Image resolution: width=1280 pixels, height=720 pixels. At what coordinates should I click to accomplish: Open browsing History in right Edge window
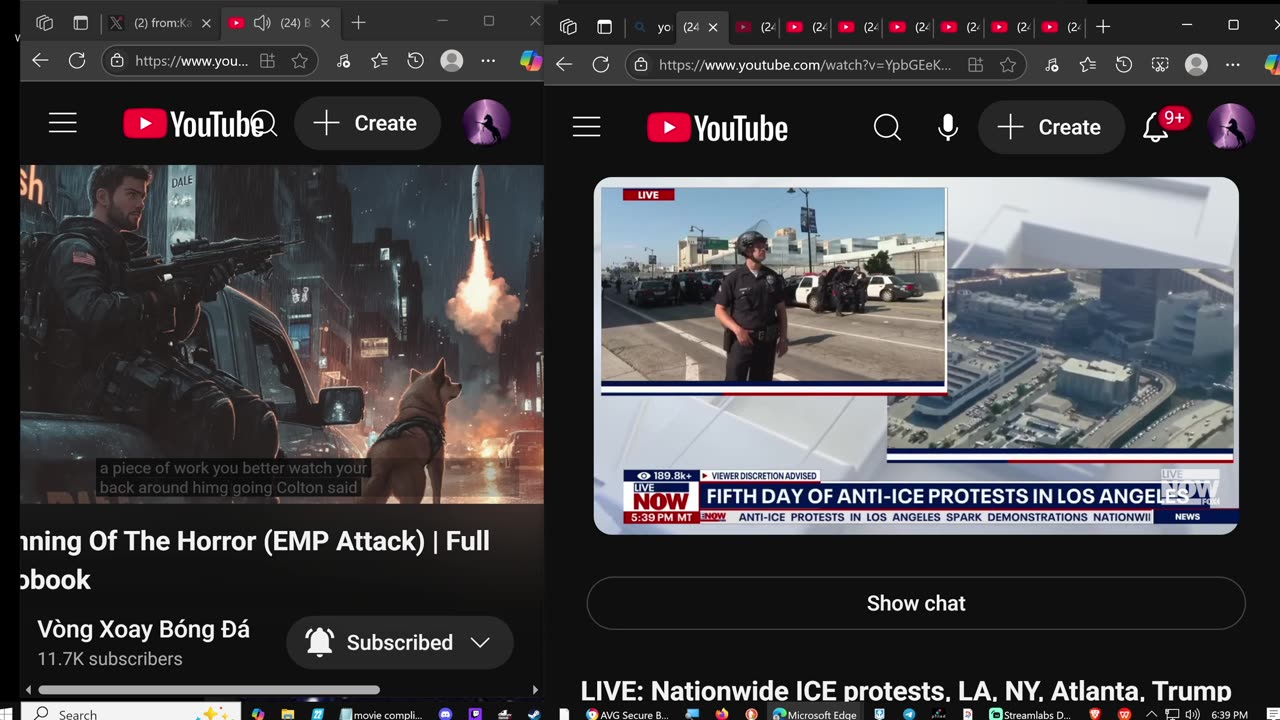(x=1124, y=65)
